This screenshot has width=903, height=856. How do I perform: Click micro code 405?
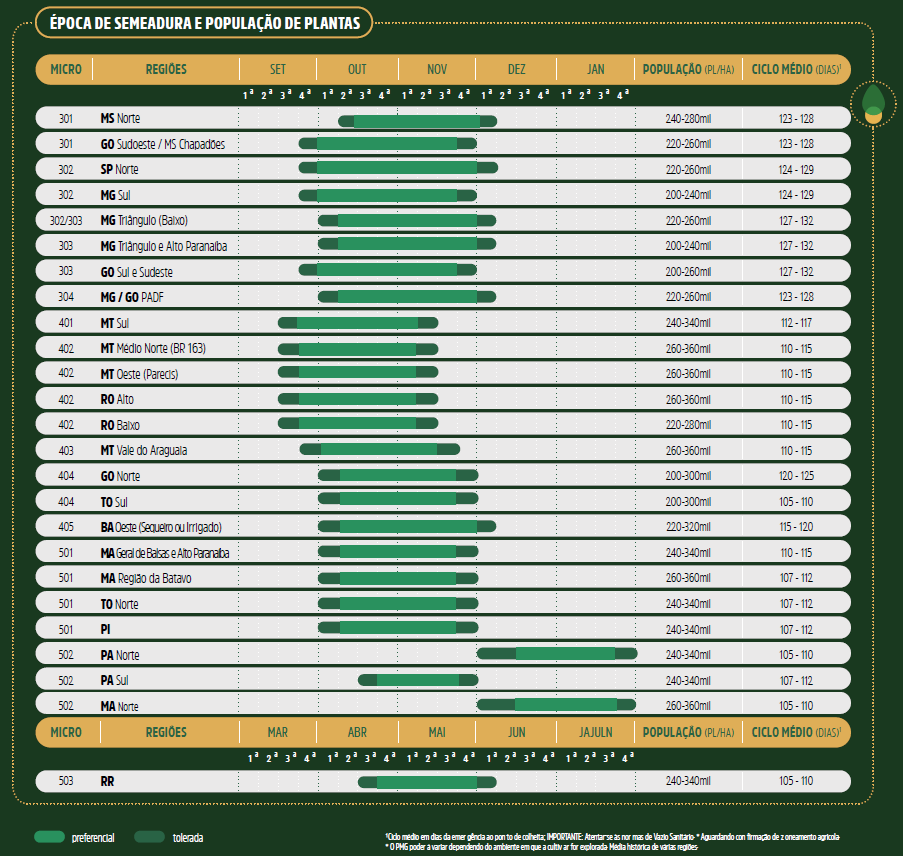[66, 527]
